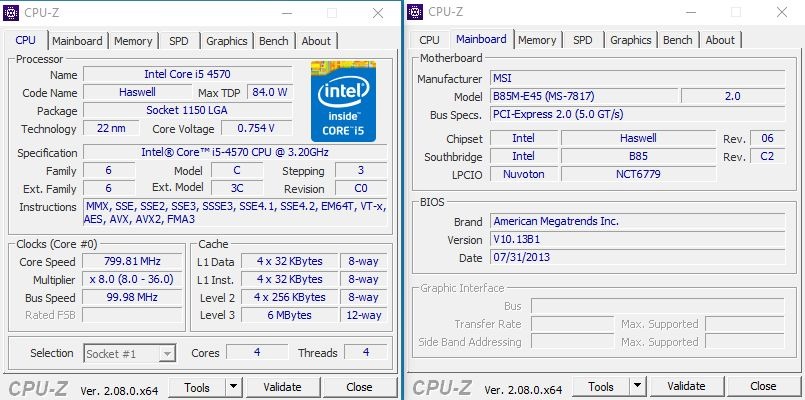The image size is (805, 400).
Task: Select Bench tab in right CPU-Z window
Action: pos(678,40)
